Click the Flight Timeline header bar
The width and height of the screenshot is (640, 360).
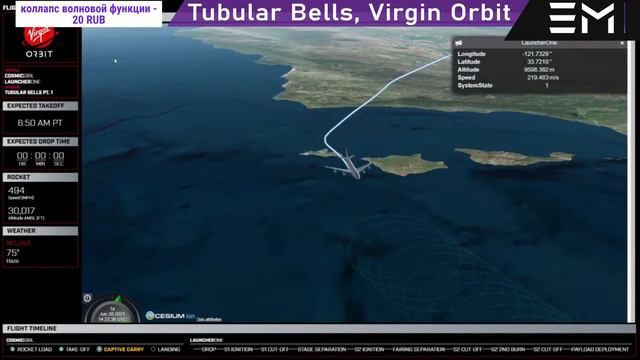[x=319, y=329]
